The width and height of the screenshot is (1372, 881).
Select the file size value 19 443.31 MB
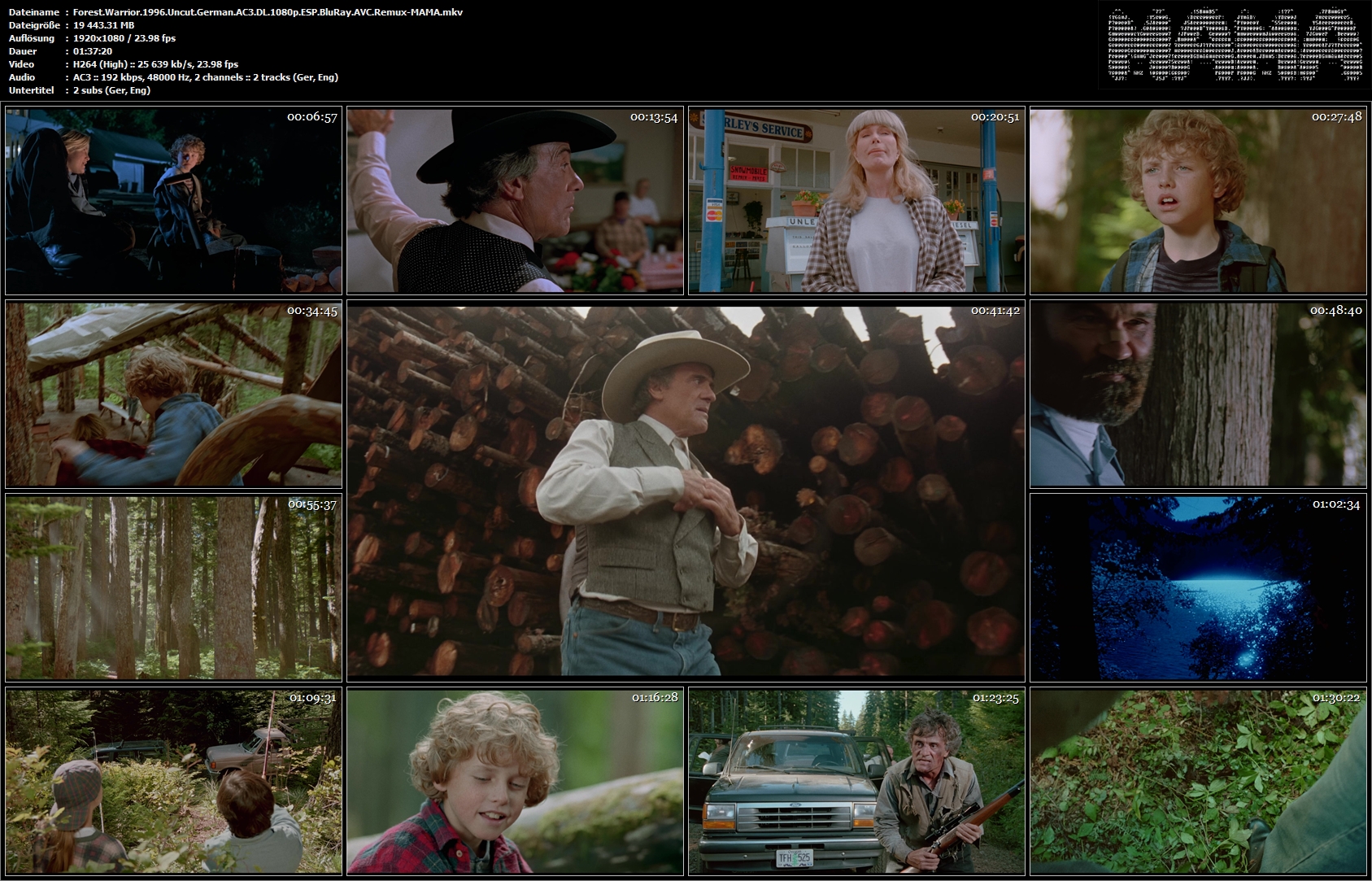pyautogui.click(x=103, y=25)
